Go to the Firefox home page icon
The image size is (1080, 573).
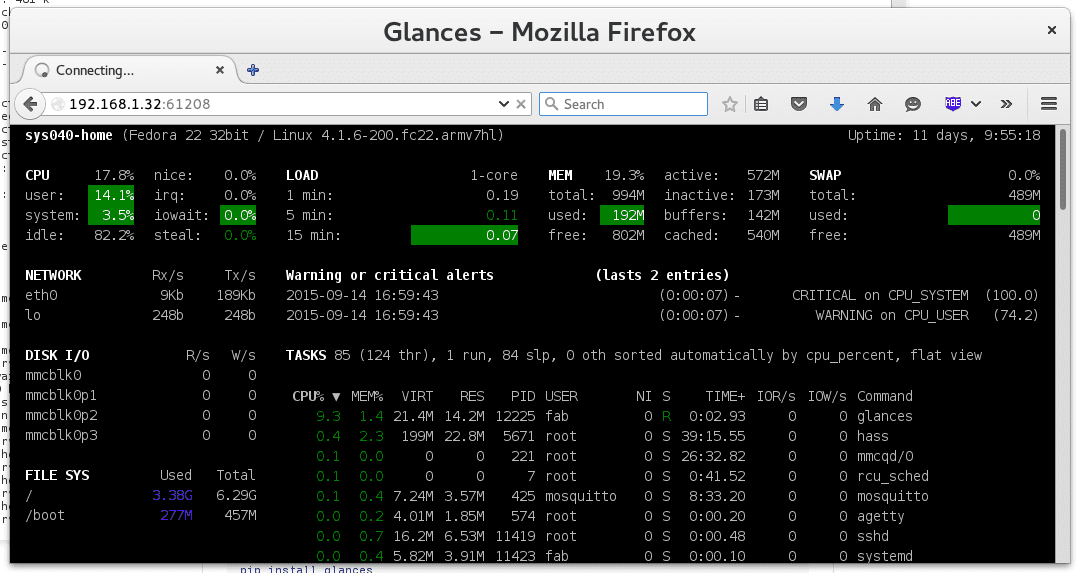pyautogui.click(x=875, y=104)
